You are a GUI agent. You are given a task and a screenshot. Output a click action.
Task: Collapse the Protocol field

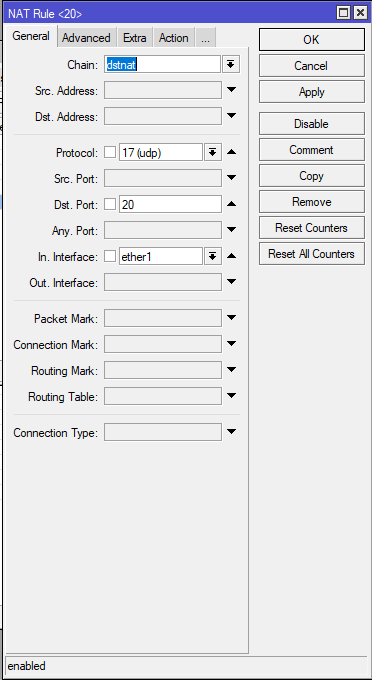(232, 152)
